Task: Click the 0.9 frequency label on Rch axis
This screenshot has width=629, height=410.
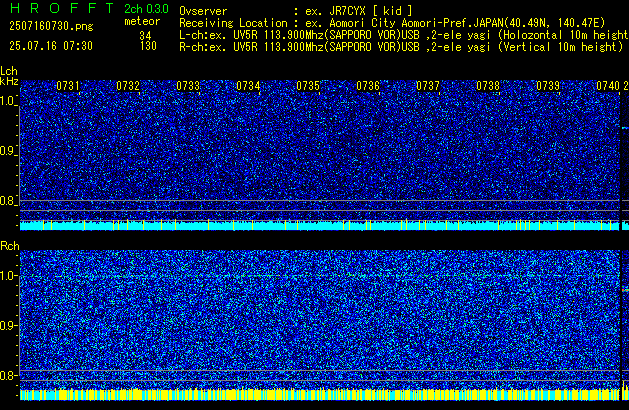Action: 8,325
